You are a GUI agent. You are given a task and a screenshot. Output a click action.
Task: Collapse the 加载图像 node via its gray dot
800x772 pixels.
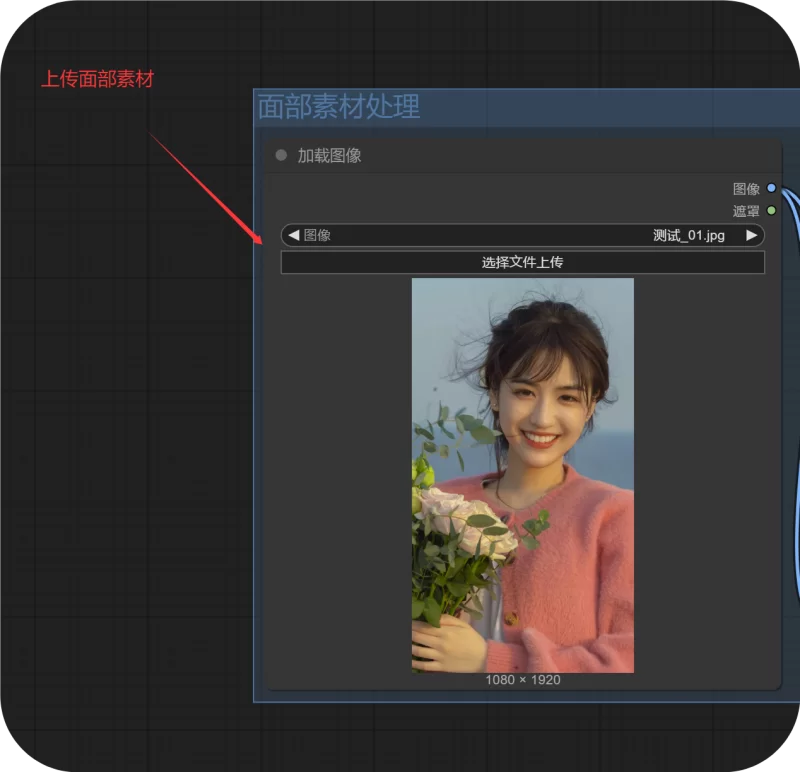click(281, 156)
